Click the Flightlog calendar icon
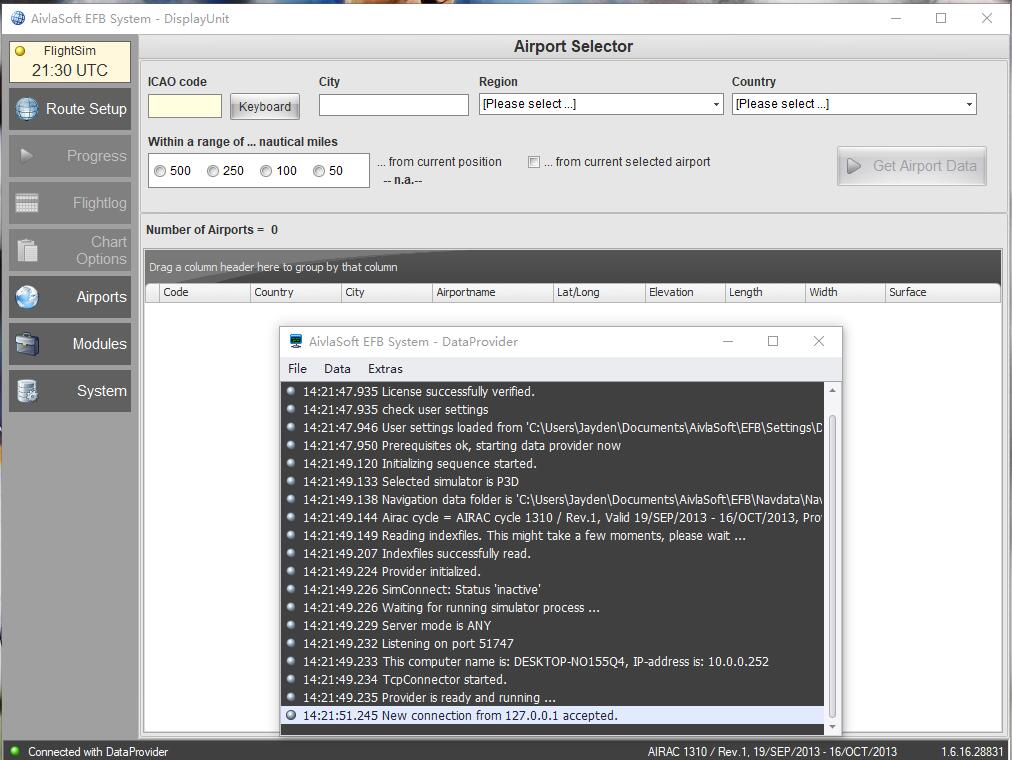 pos(27,203)
